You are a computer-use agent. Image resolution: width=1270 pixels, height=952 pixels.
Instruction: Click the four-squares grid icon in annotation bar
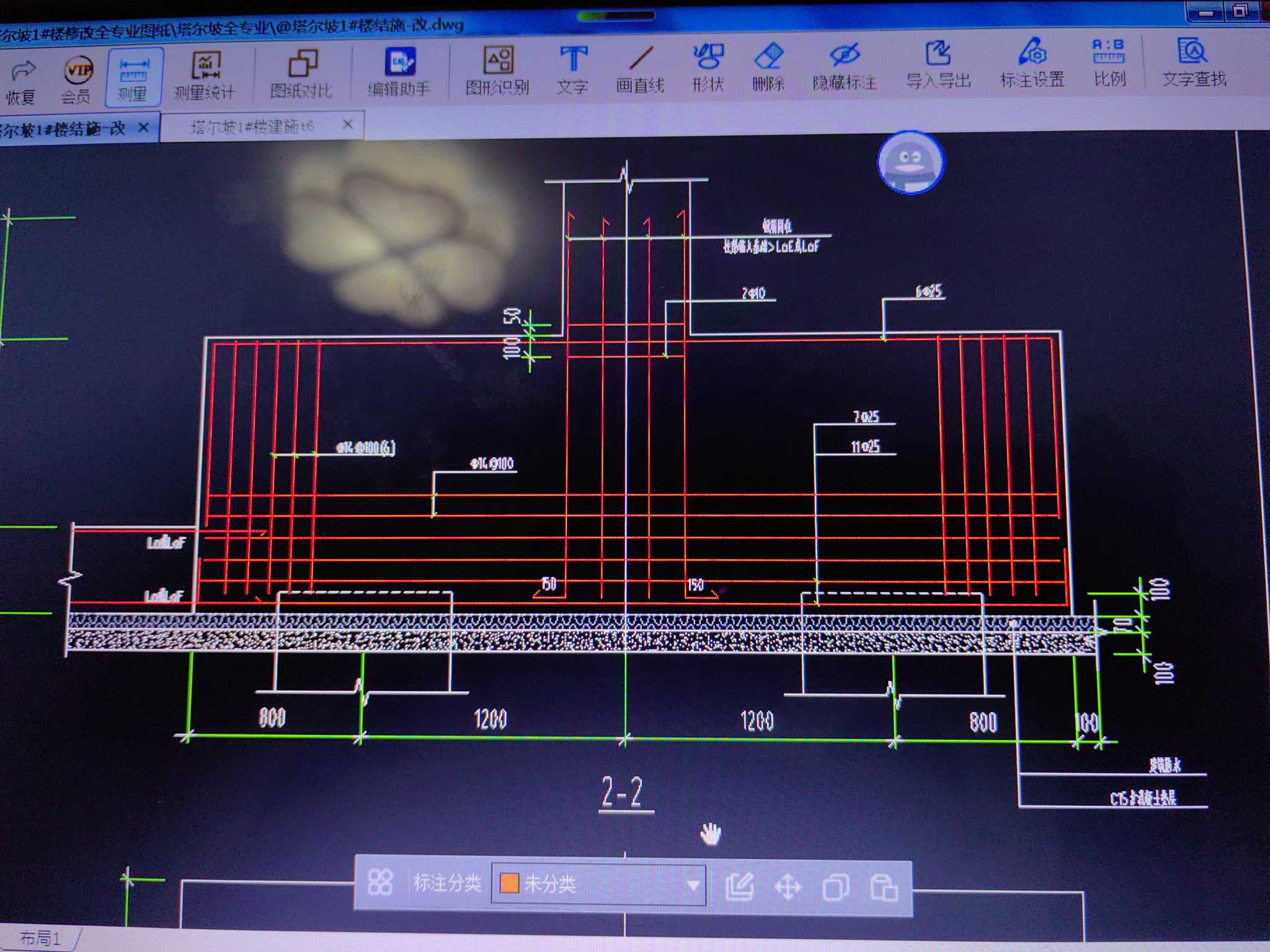(380, 881)
